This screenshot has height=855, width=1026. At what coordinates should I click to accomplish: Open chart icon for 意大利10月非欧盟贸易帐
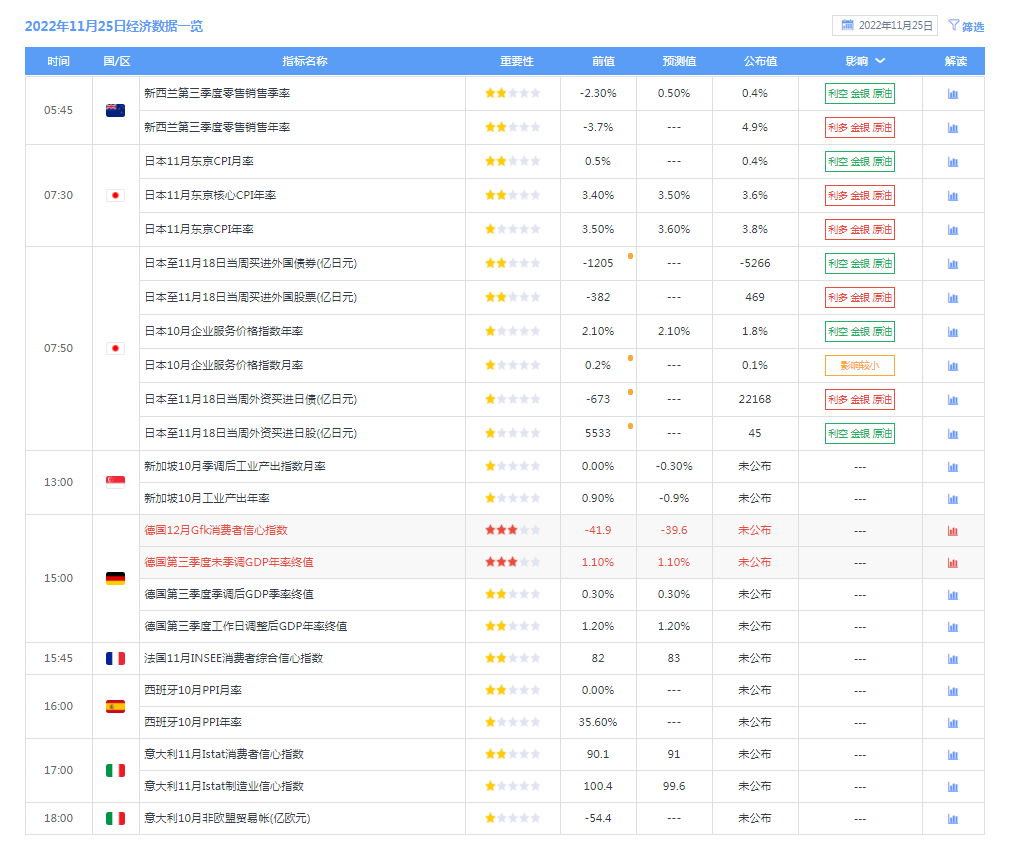[x=953, y=820]
